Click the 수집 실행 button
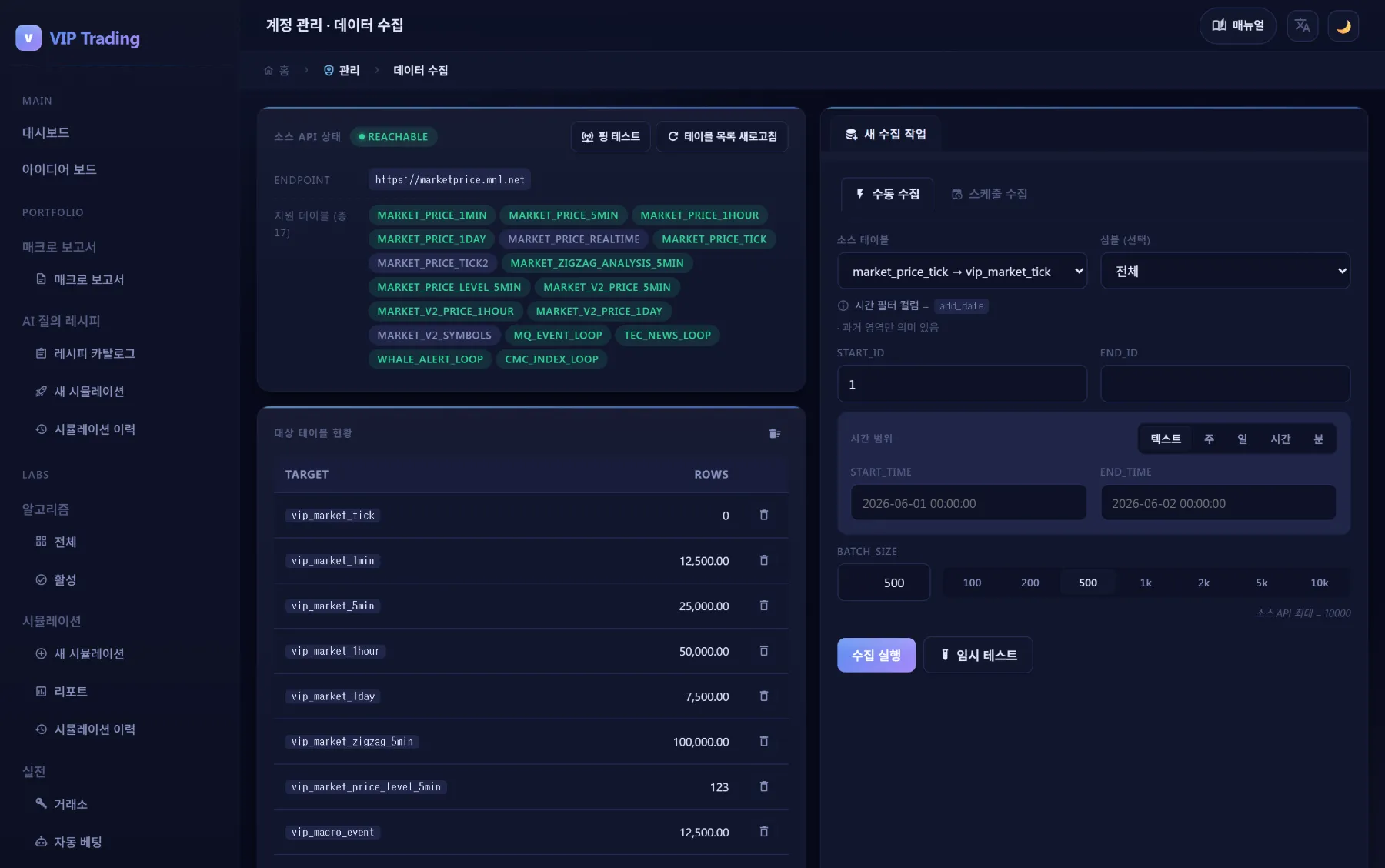The image size is (1385, 868). (x=876, y=656)
